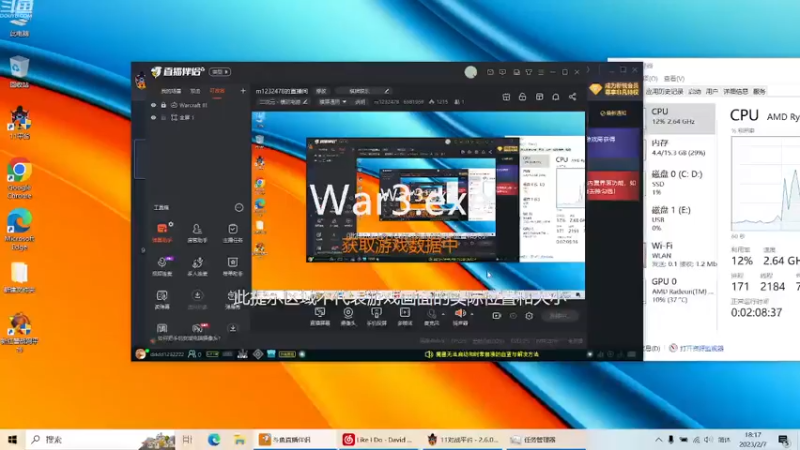Viewport: 800px width, 450px height.
Task: Click the layout icon left of the preview padlock
Action: pos(506,96)
